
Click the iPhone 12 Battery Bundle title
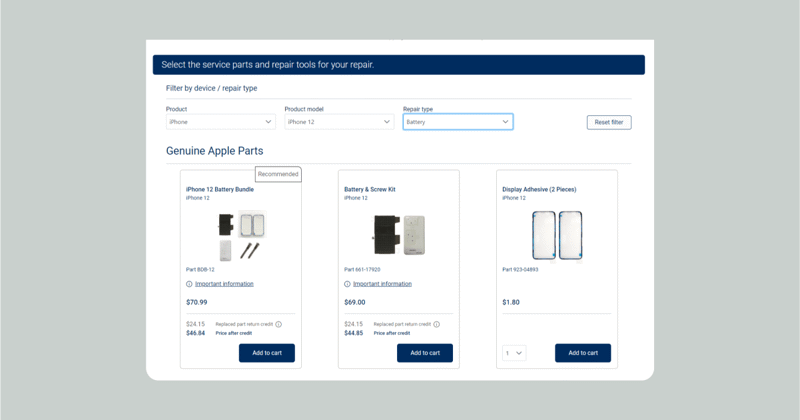[x=220, y=189]
